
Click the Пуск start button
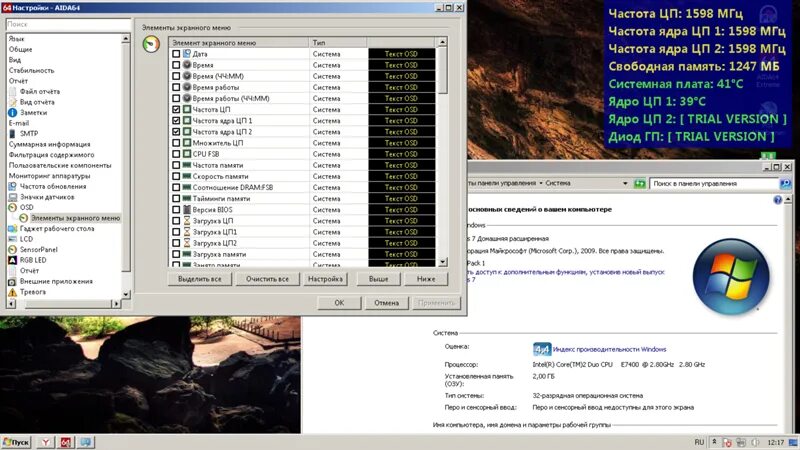coord(16,442)
